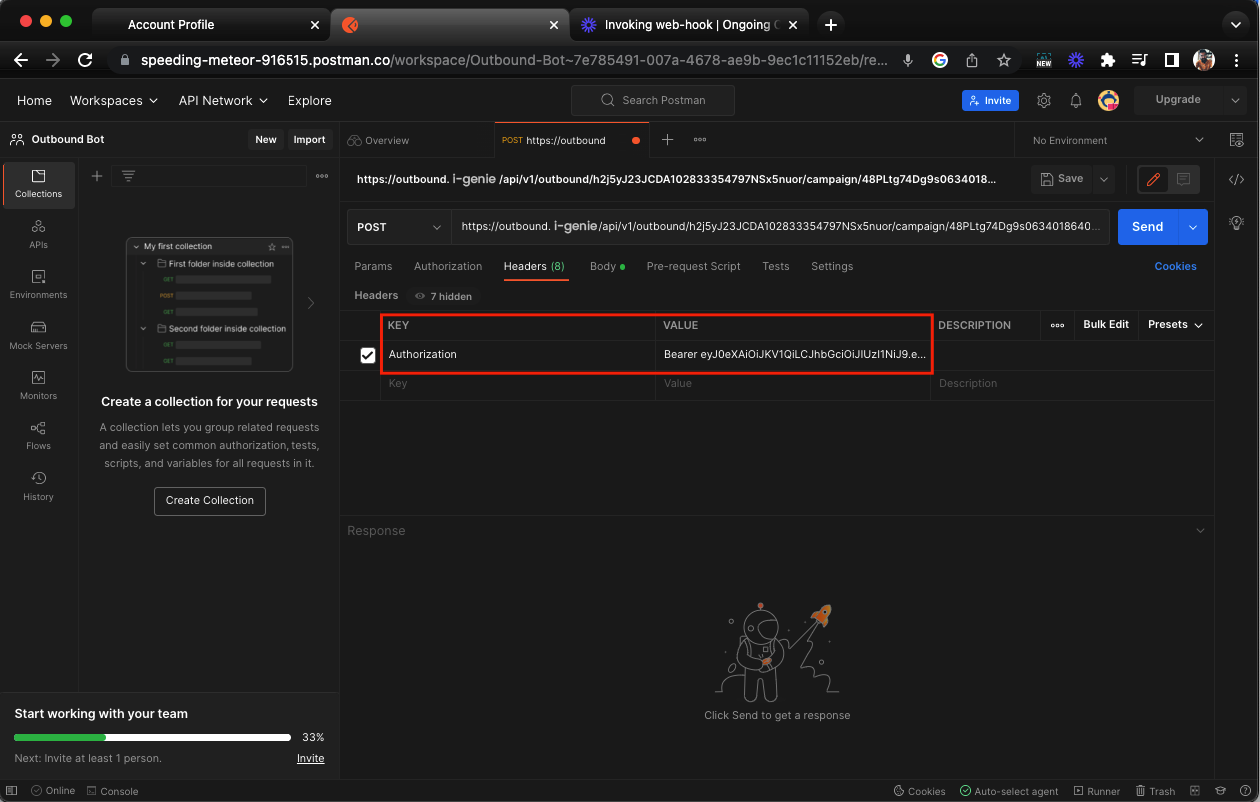Toggle the 7 hidden headers visibility

[x=443, y=296]
